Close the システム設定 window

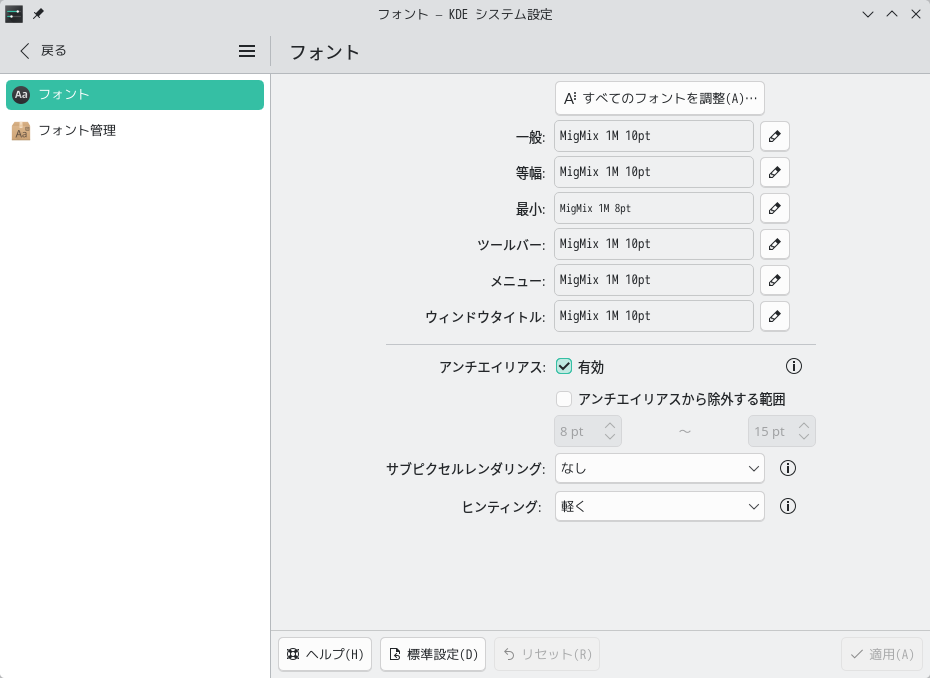tap(916, 14)
